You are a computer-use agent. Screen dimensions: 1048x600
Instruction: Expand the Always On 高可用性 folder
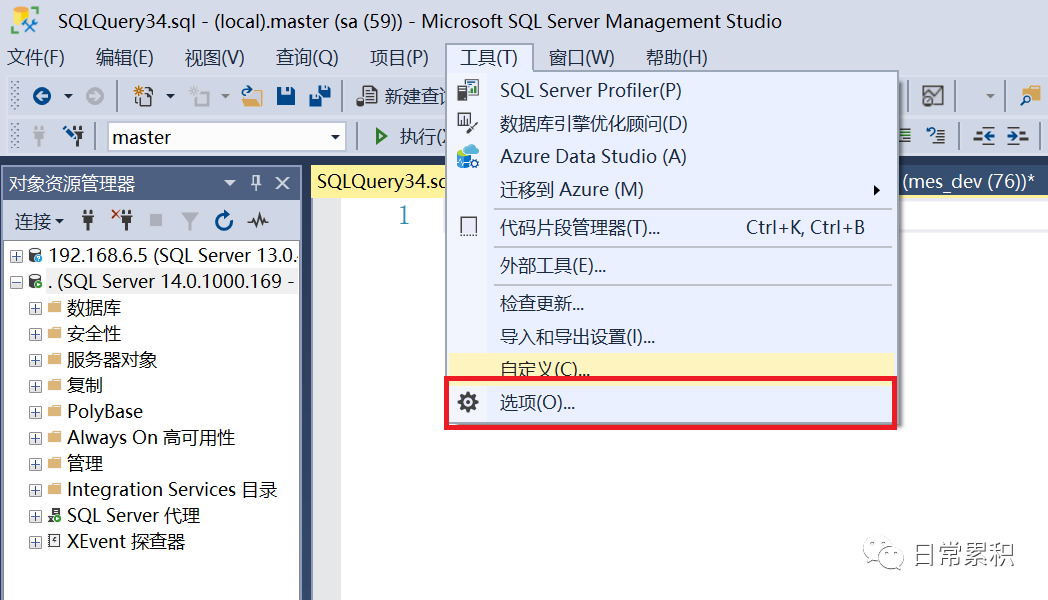35,438
